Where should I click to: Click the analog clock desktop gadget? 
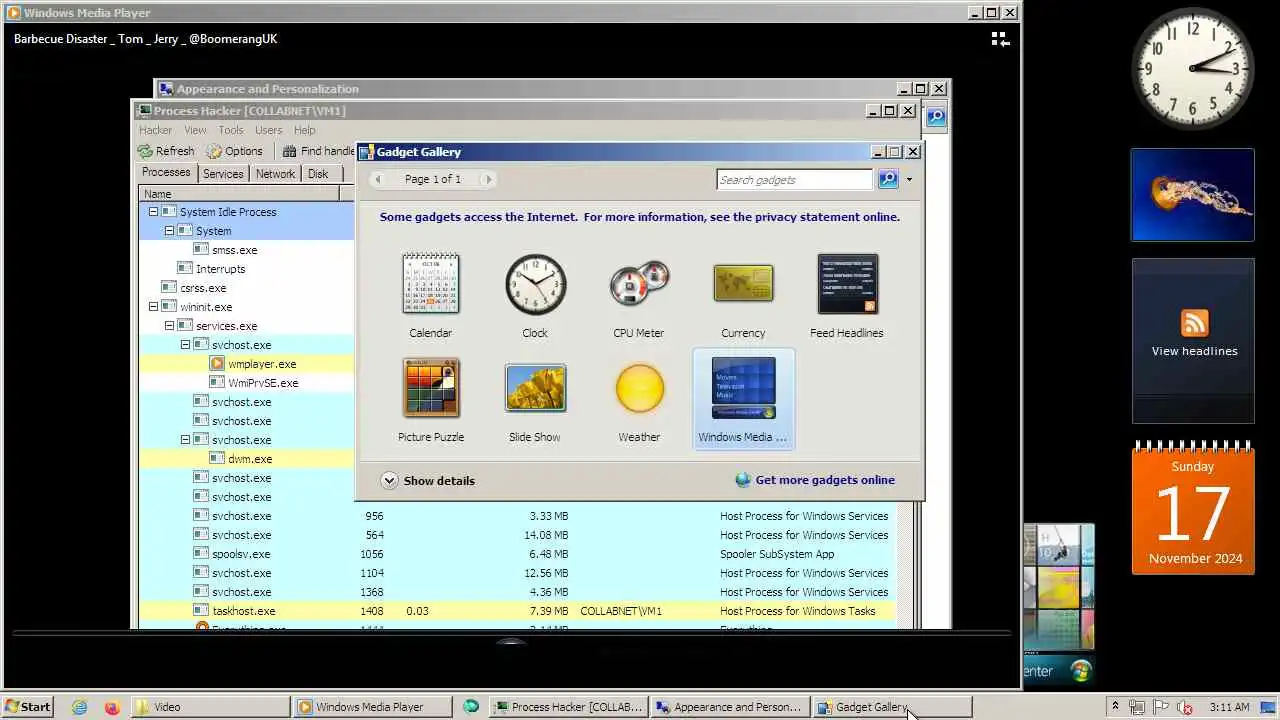(1193, 68)
